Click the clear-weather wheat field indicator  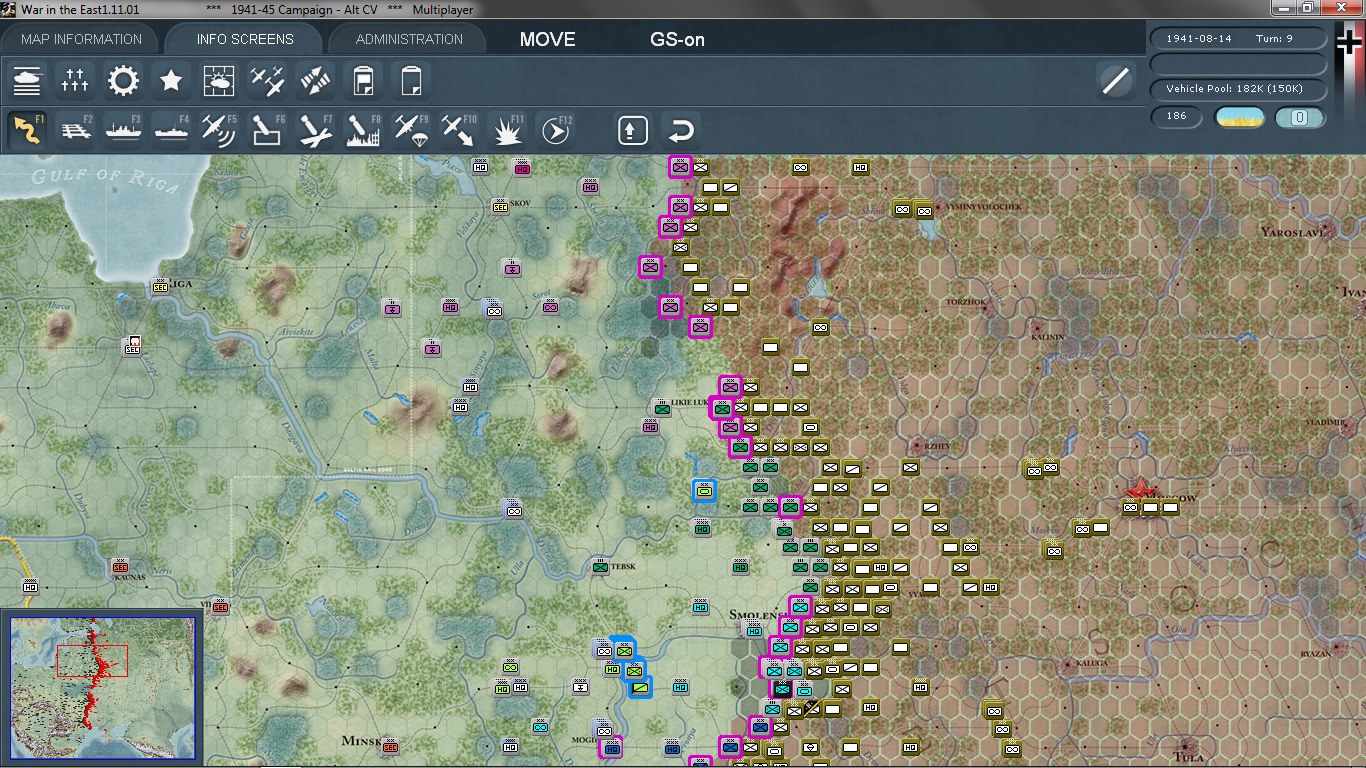pos(1240,117)
